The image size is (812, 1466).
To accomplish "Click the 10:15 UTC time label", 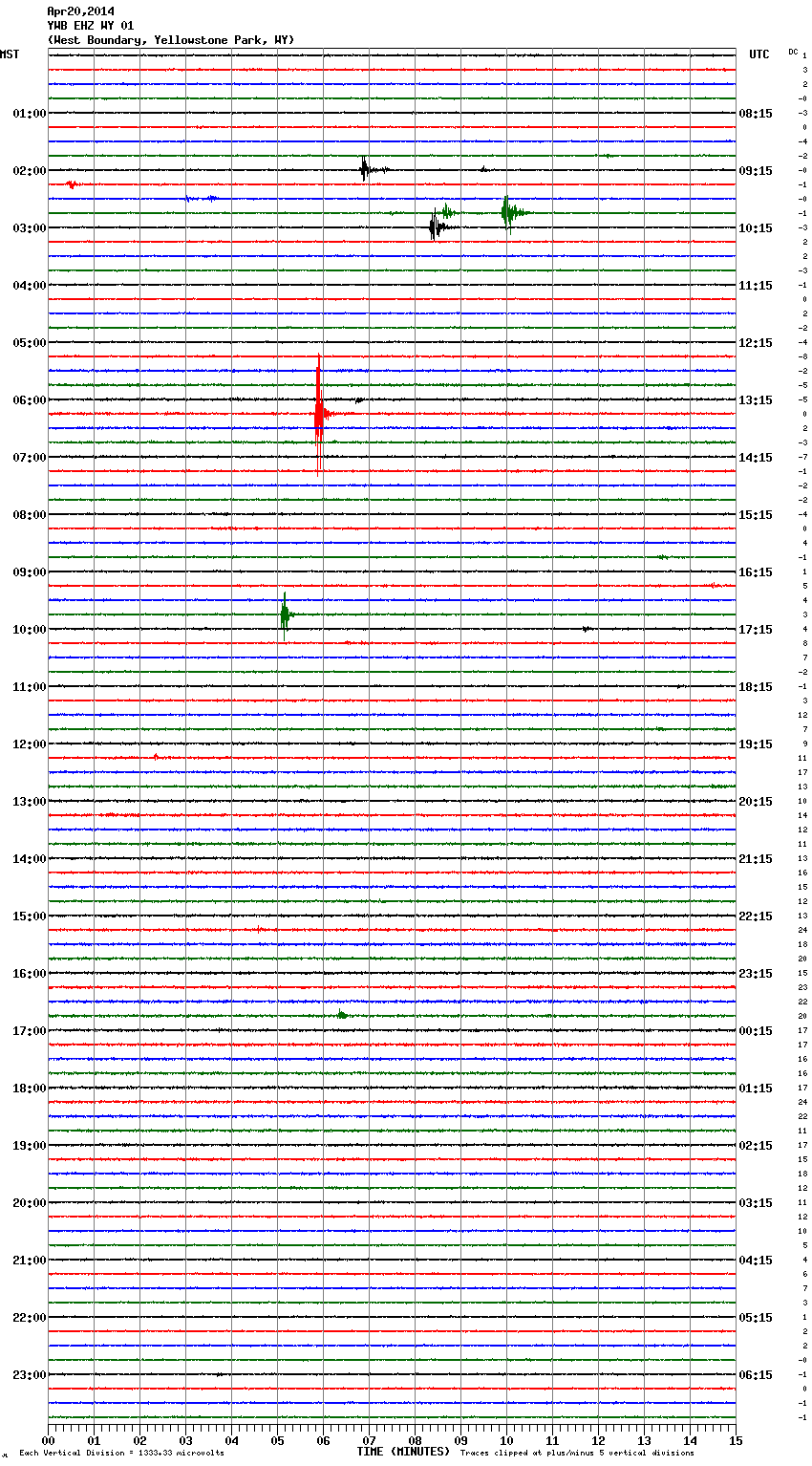I will pyautogui.click(x=756, y=227).
